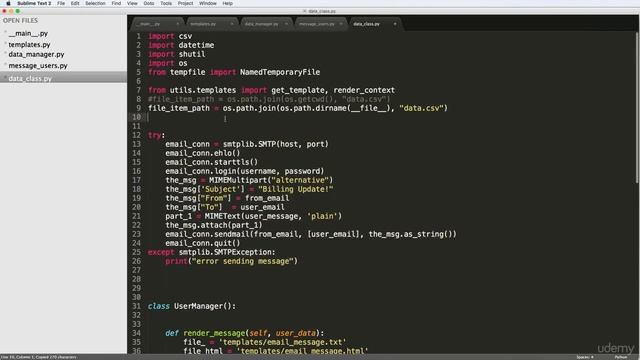Close the data_class.py tab
This screenshot has width=640, height=360.
coord(395,24)
